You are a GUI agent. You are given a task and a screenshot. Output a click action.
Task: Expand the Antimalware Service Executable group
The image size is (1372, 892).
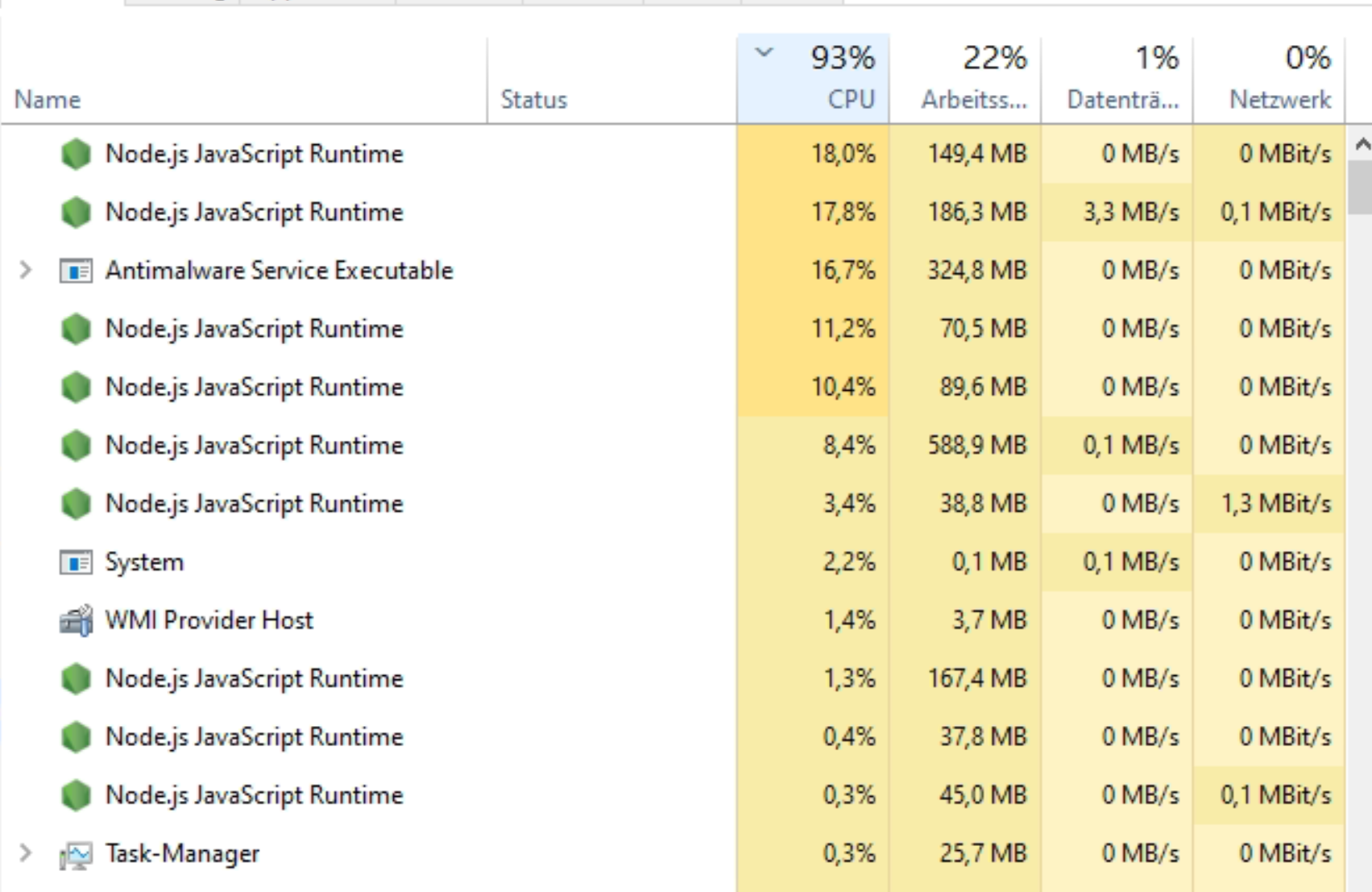(26, 270)
